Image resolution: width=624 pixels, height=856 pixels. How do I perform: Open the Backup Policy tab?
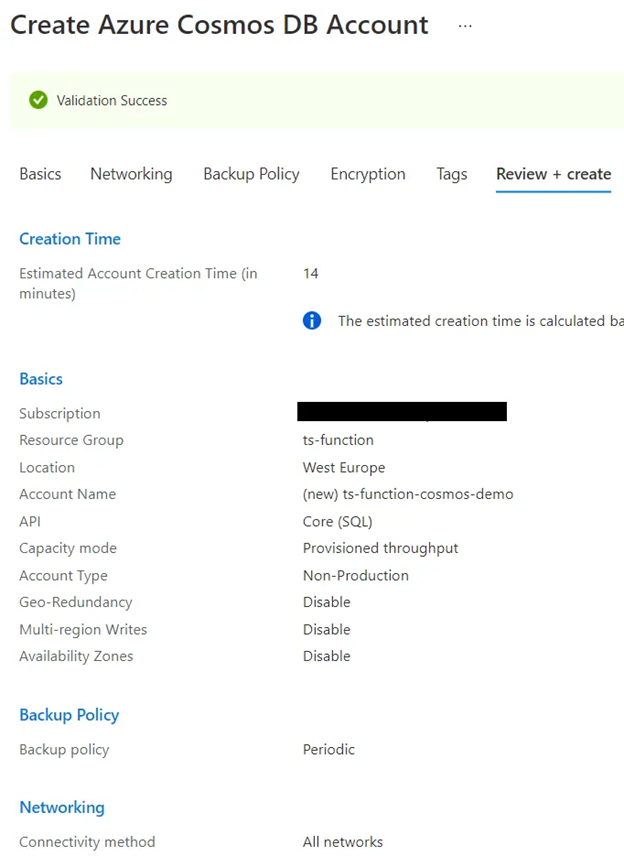251,174
